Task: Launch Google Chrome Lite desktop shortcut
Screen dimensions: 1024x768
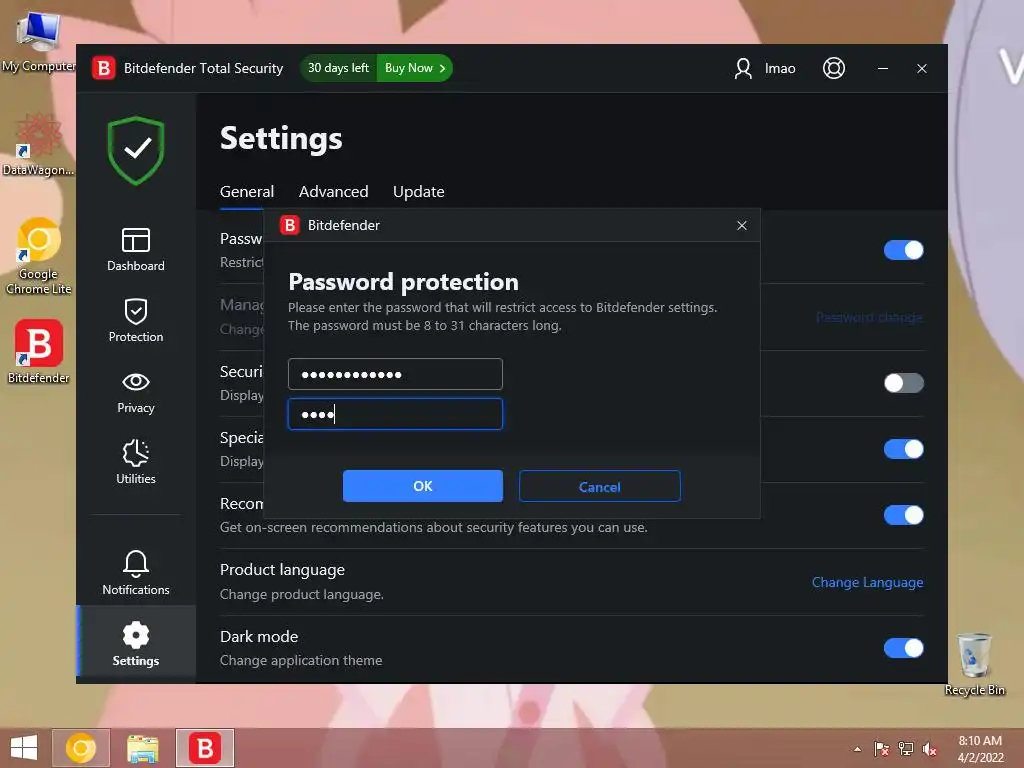Action: click(x=38, y=255)
